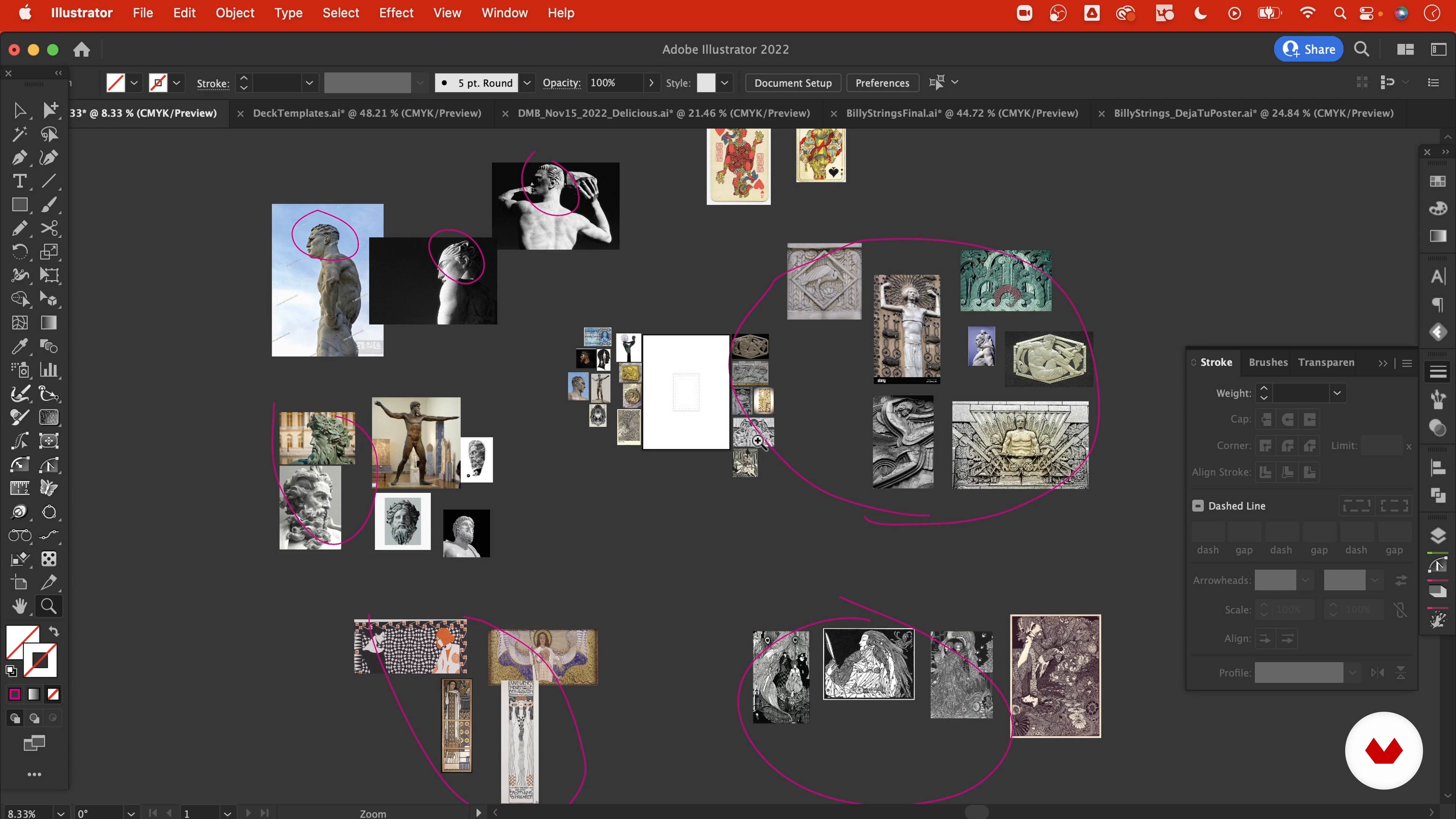
Task: Switch to the Brushes panel tab
Action: click(1268, 362)
